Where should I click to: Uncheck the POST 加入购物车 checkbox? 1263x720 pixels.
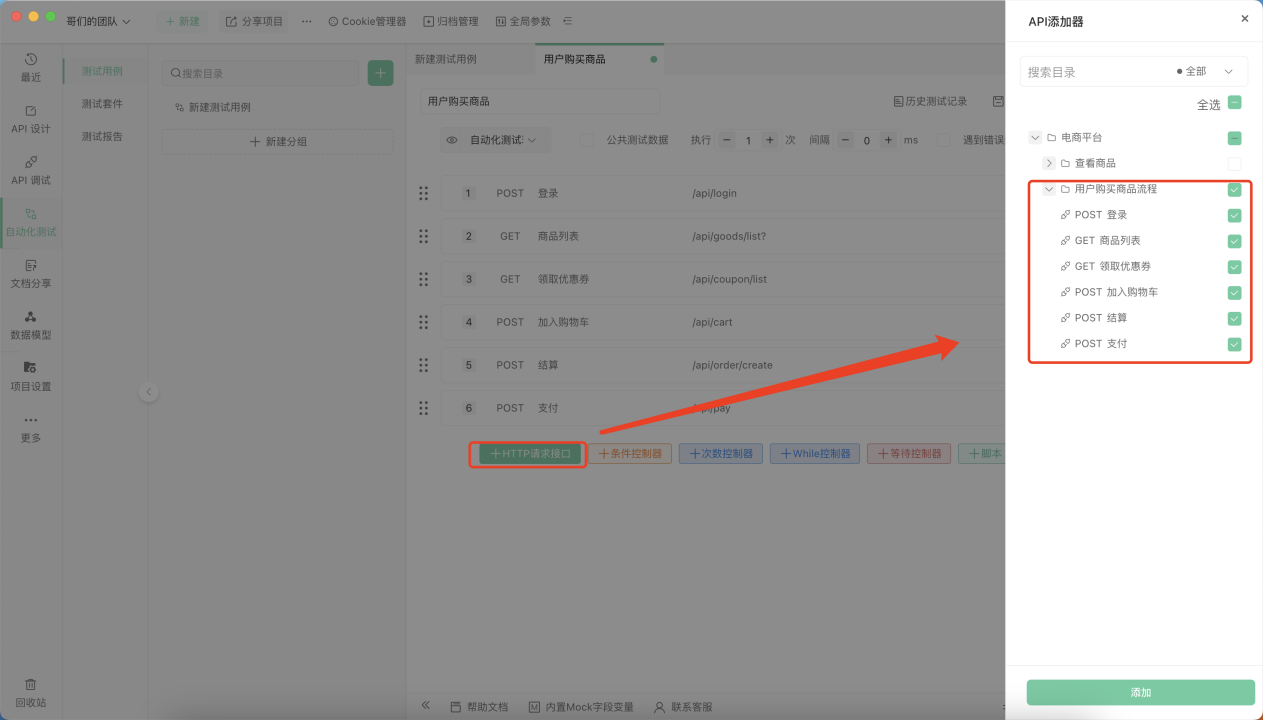(1235, 293)
